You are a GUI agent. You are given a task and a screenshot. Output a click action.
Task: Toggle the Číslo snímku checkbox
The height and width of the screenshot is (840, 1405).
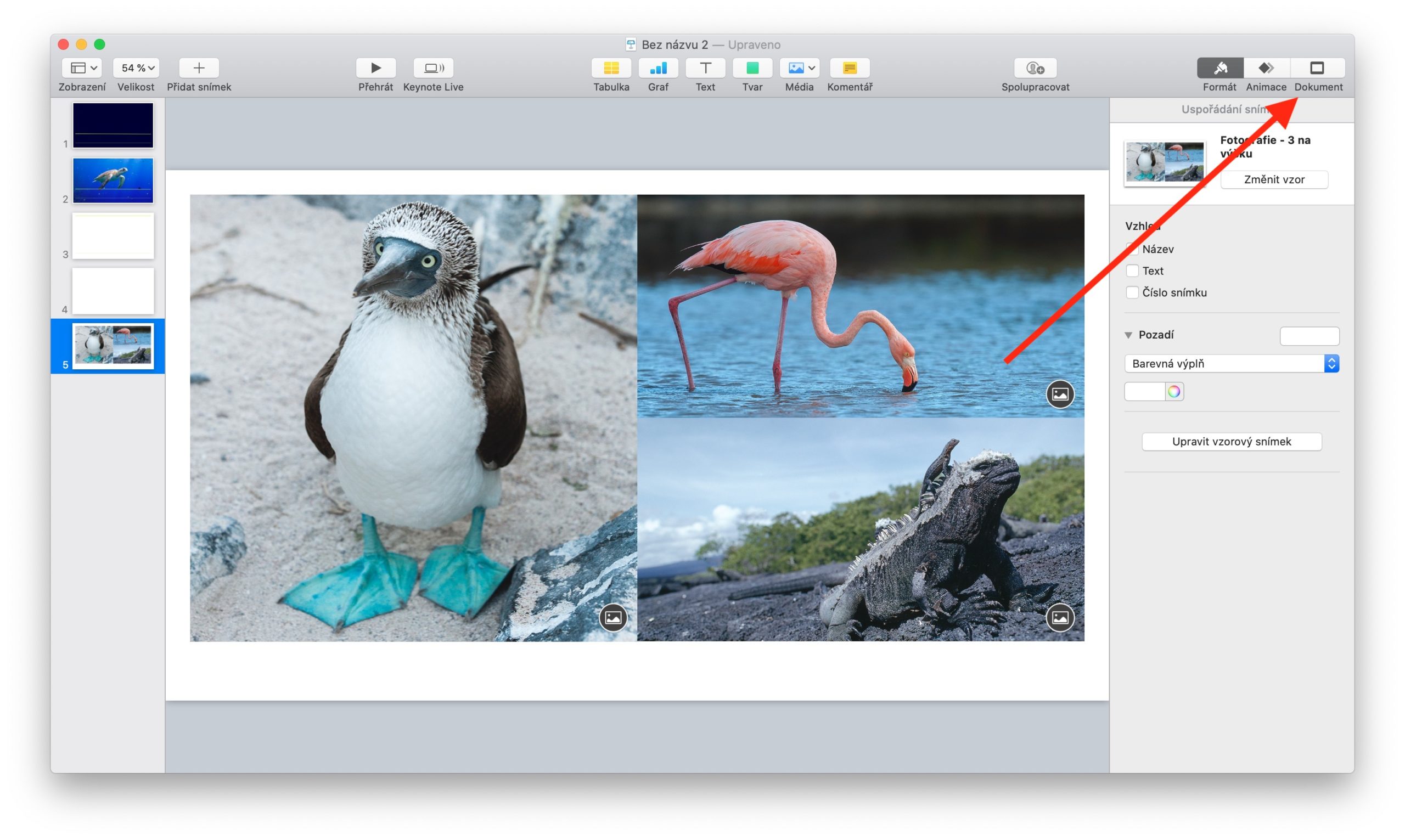[1132, 292]
